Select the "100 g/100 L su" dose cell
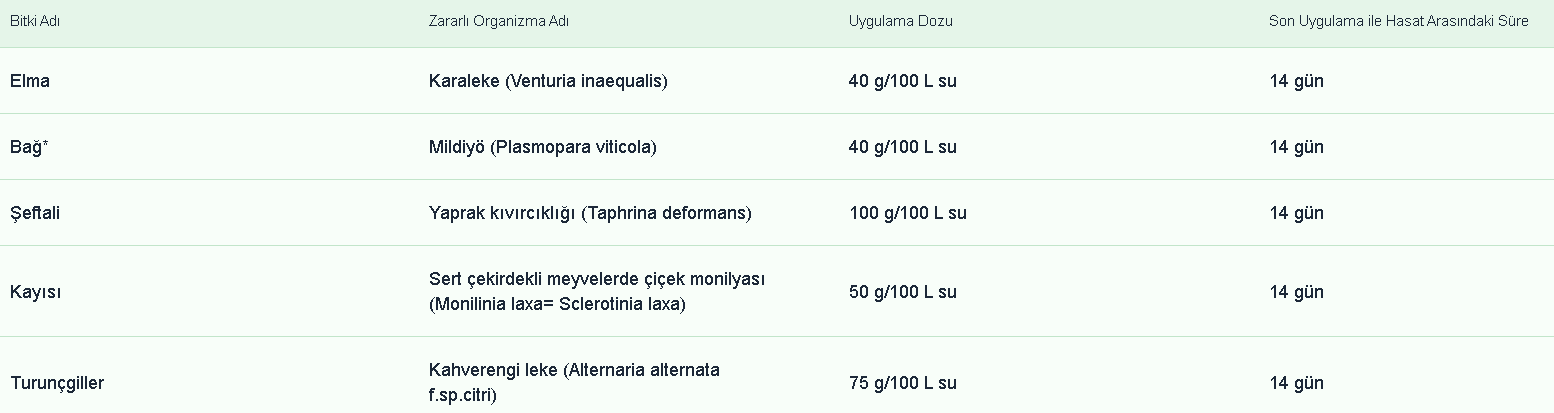1554x413 pixels. pos(907,213)
